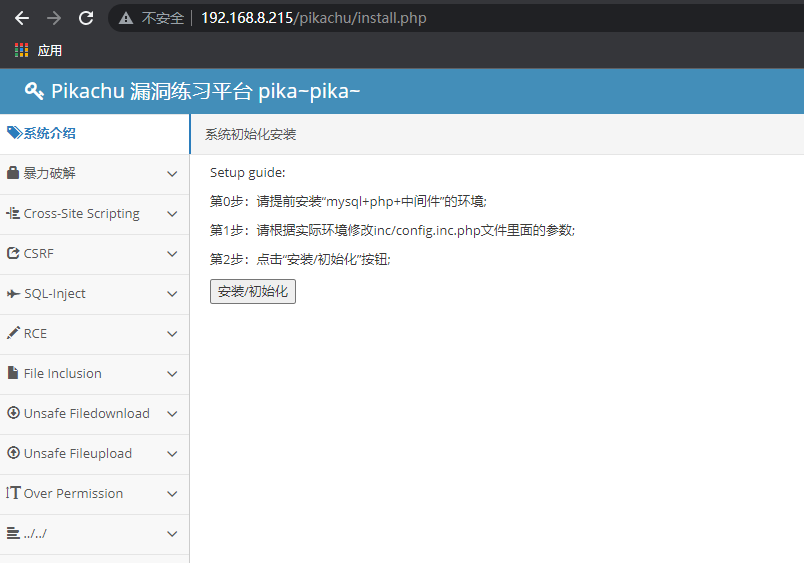Click the 不安全 security label
The width and height of the screenshot is (804, 563).
coord(163,18)
